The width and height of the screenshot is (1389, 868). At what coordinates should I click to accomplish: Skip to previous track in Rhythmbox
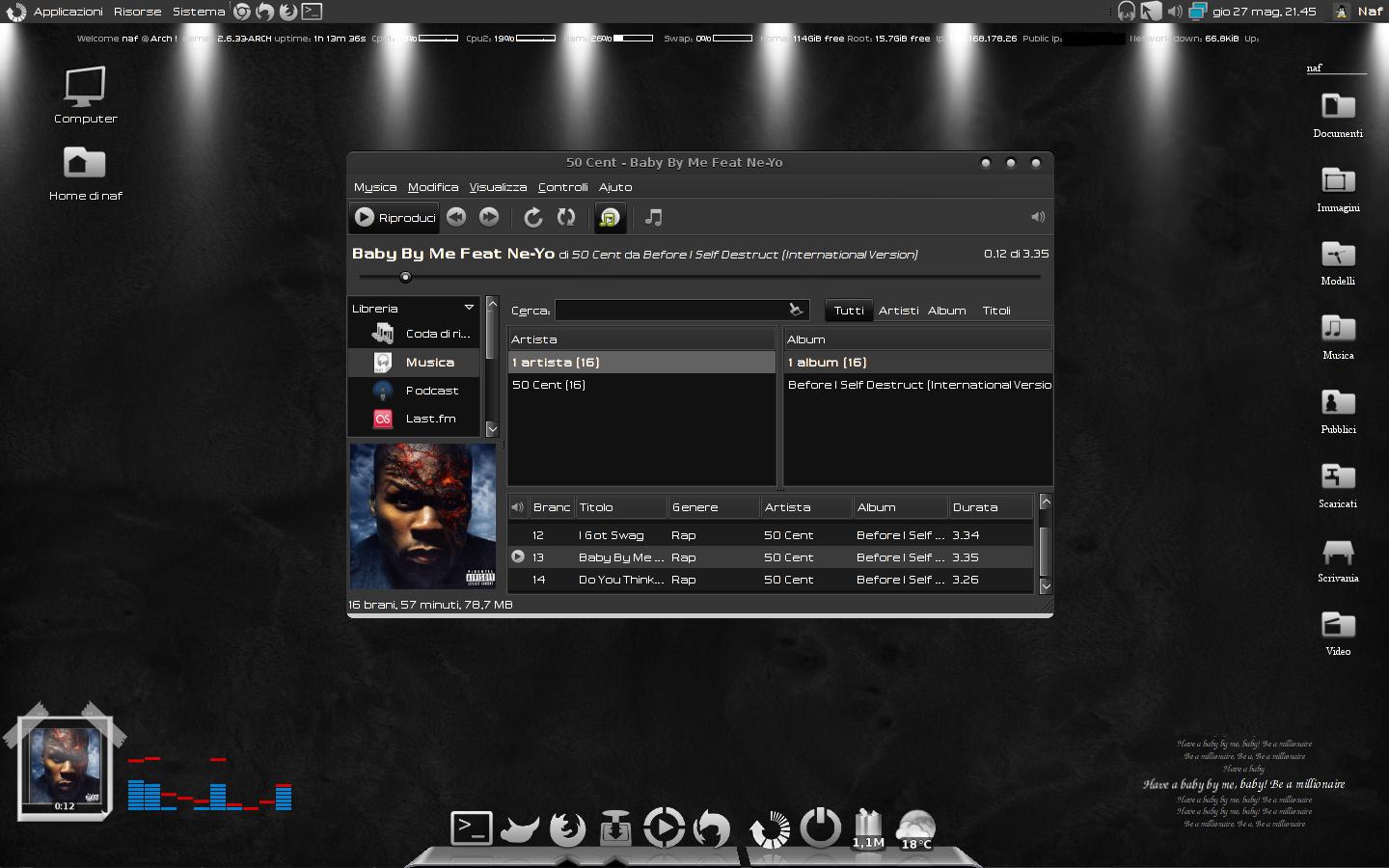pyautogui.click(x=456, y=218)
